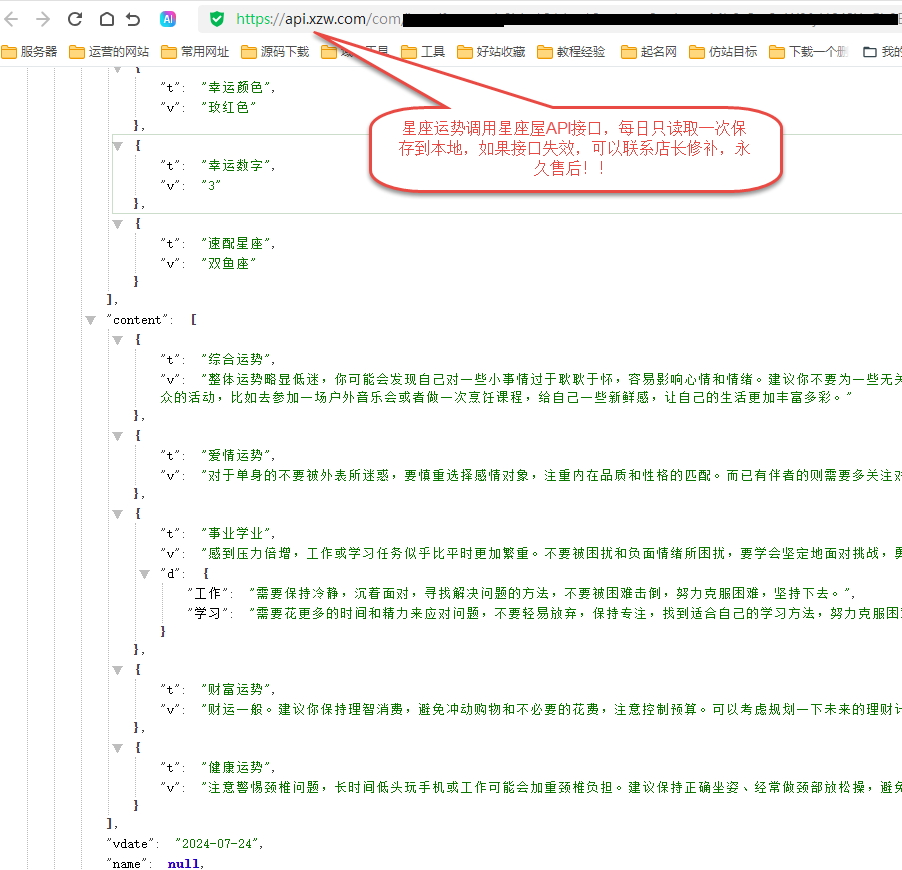Open the 教程经验 bookmark folder
Image resolution: width=902 pixels, height=870 pixels.
[x=571, y=52]
